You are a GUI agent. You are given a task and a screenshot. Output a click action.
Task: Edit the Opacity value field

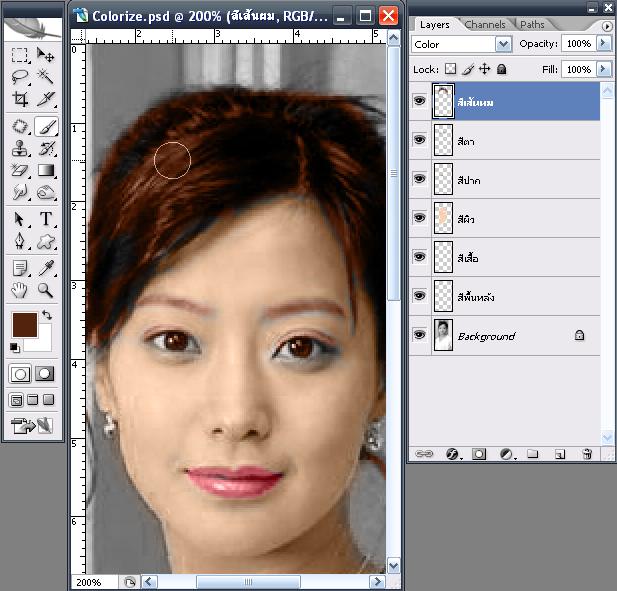point(579,43)
